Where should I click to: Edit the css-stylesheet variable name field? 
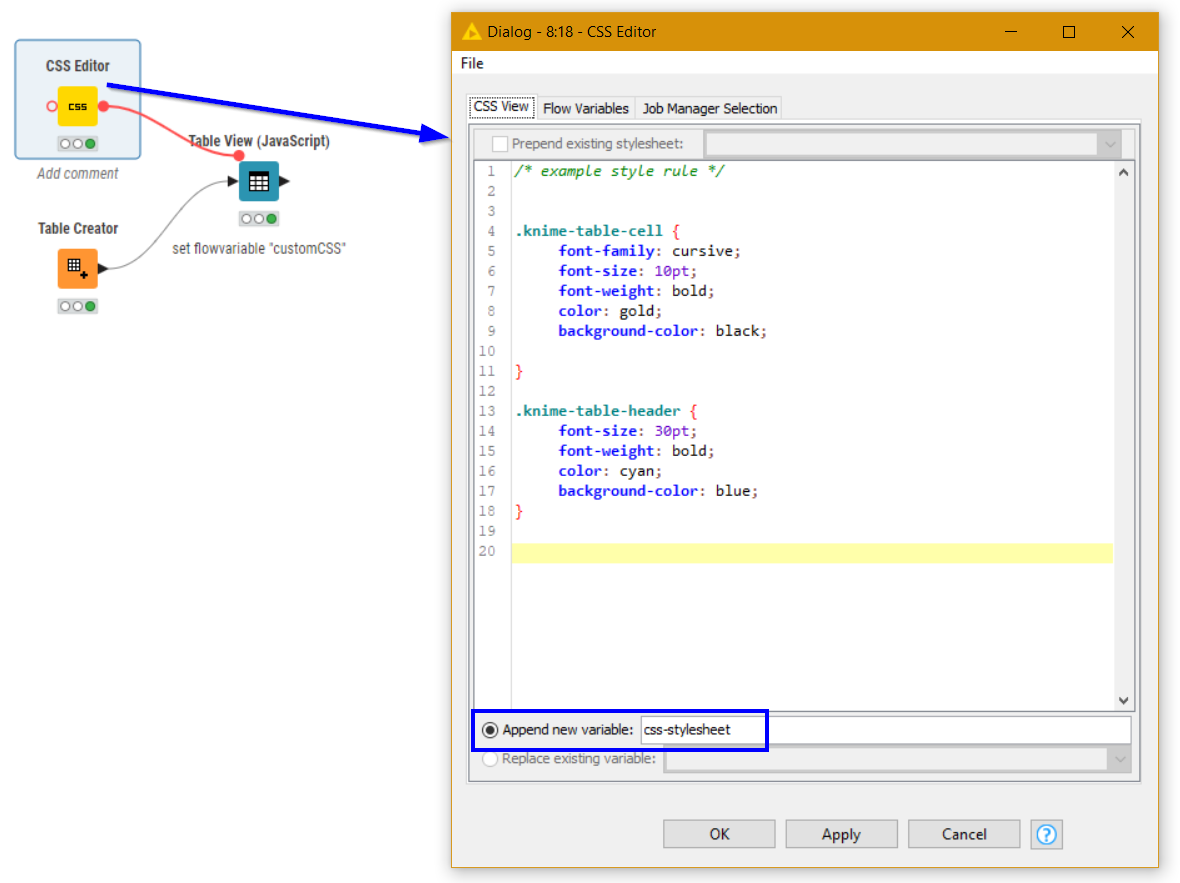pyautogui.click(x=703, y=730)
